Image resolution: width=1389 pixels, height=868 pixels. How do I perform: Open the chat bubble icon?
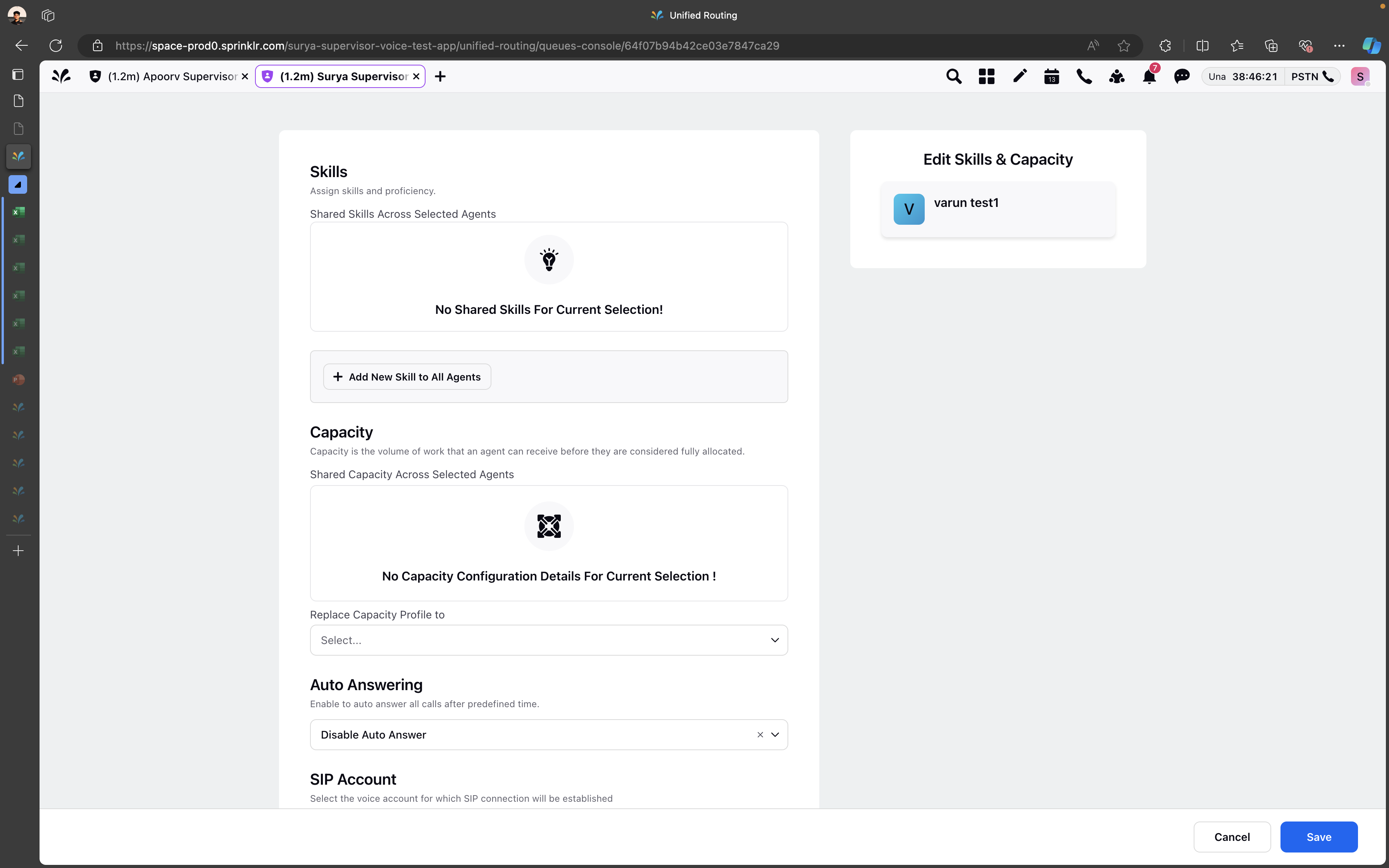[1182, 76]
